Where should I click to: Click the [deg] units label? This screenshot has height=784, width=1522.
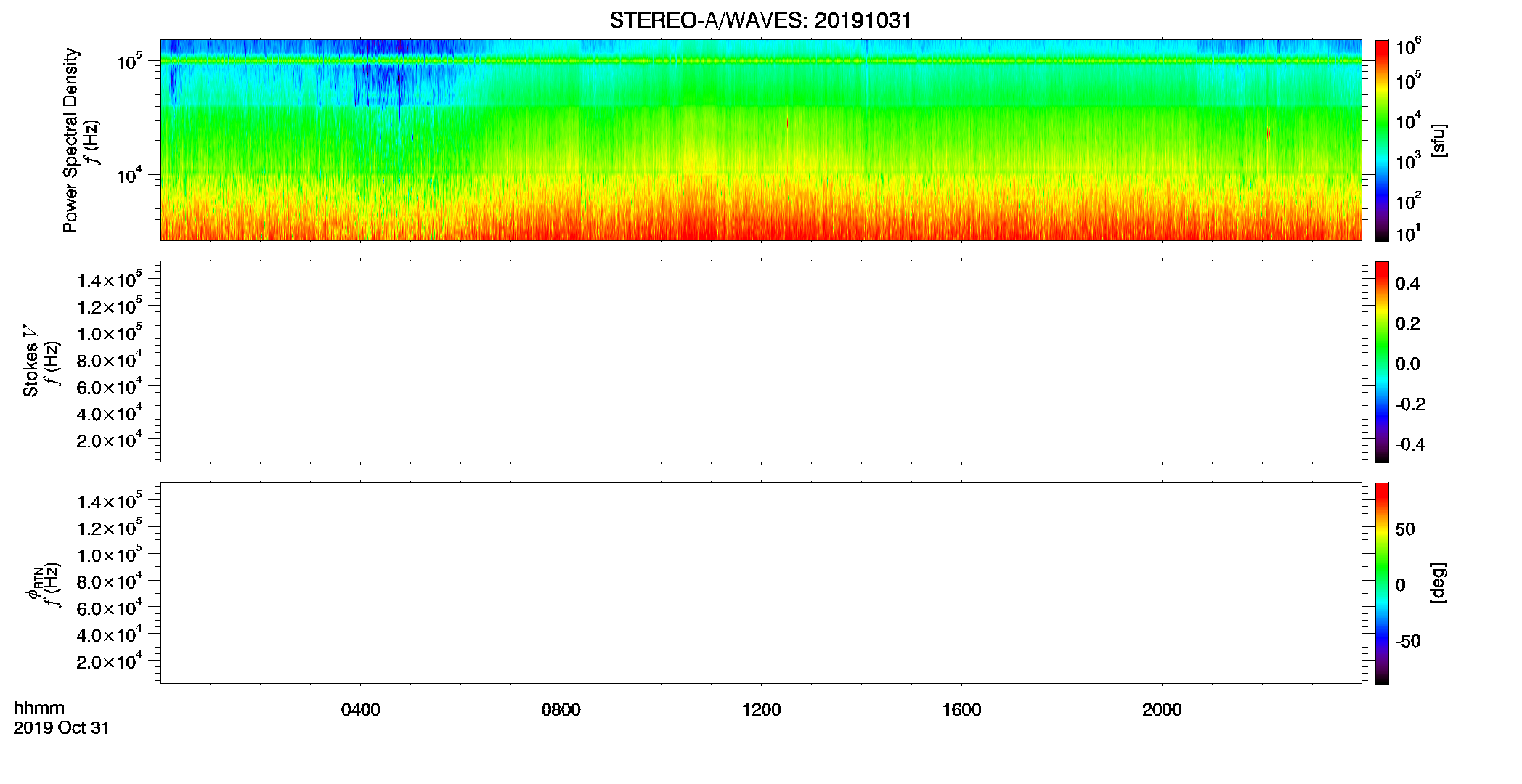[1438, 583]
